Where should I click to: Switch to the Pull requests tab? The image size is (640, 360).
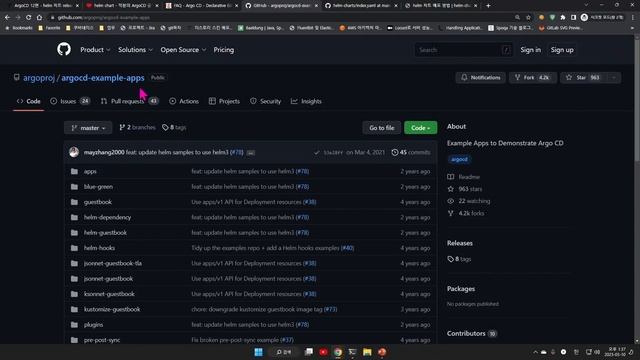pyautogui.click(x=129, y=101)
